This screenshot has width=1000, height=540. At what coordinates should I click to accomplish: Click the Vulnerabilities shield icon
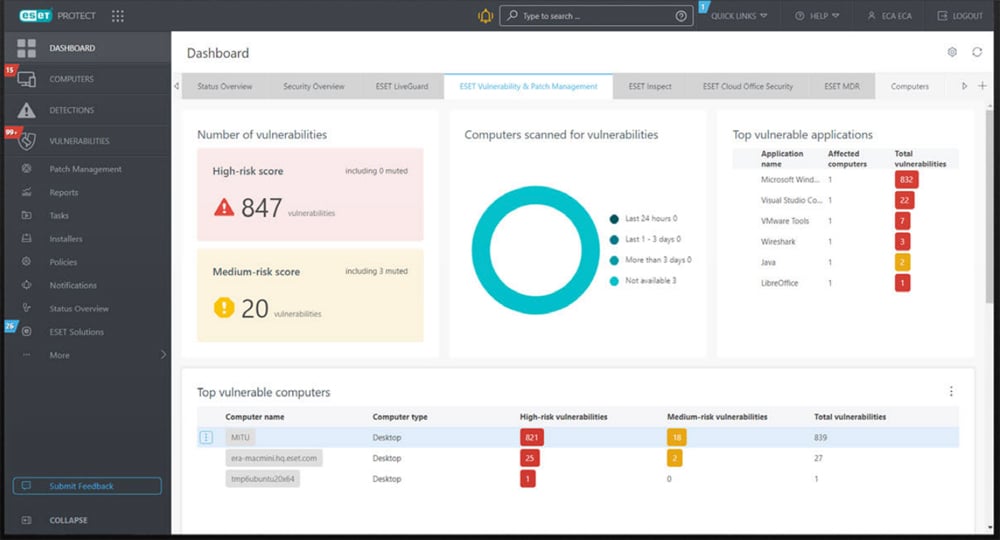click(27, 141)
